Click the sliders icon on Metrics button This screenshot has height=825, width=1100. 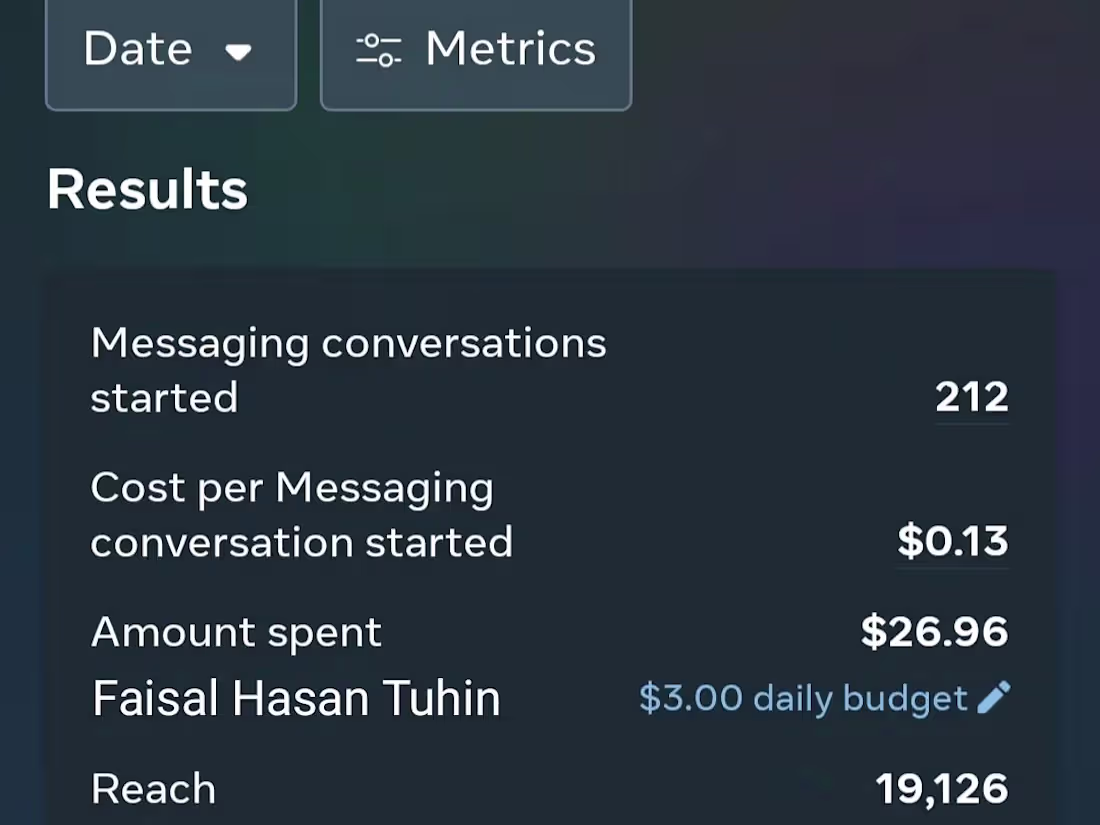coord(379,50)
